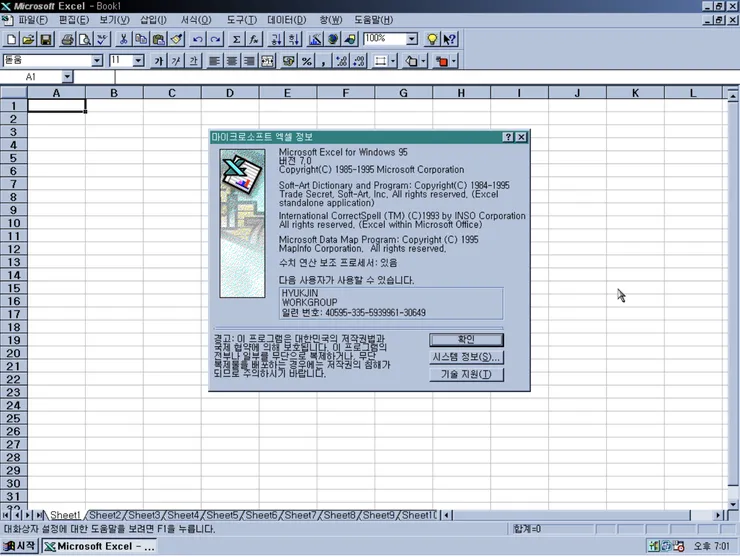Open the Data Map globe icon
The height and width of the screenshot is (557, 740).
332,39
